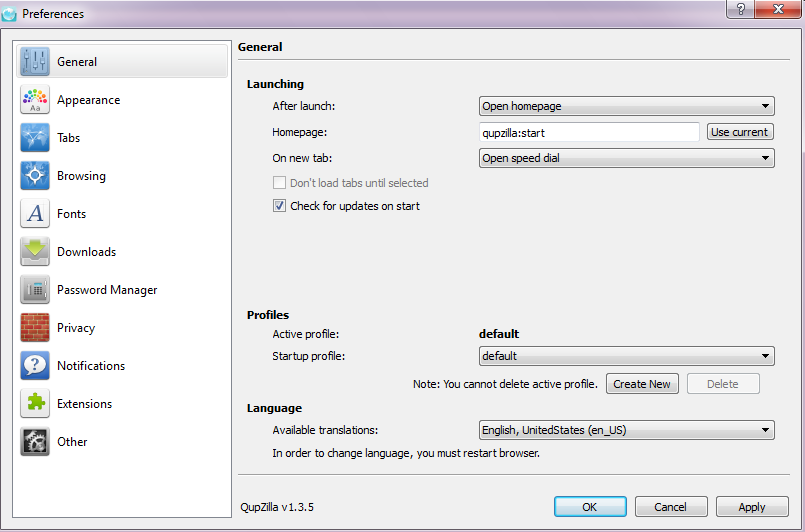Image resolution: width=805 pixels, height=532 pixels.
Task: Click the title bar help question button
Action: (740, 9)
